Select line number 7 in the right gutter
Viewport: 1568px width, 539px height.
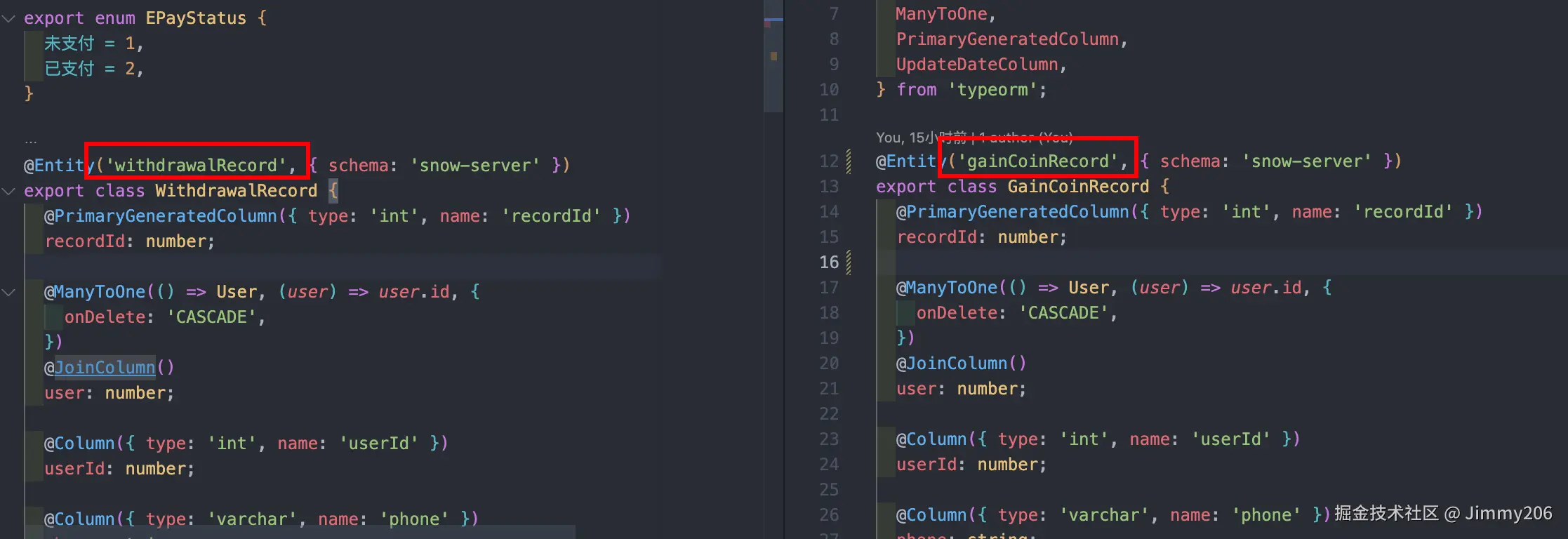(834, 14)
